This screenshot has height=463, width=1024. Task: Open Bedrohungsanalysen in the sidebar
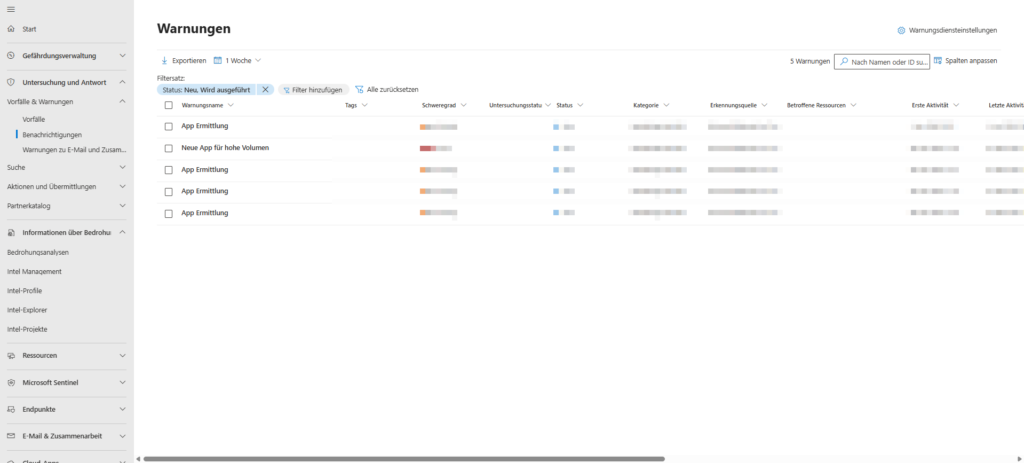click(x=38, y=252)
